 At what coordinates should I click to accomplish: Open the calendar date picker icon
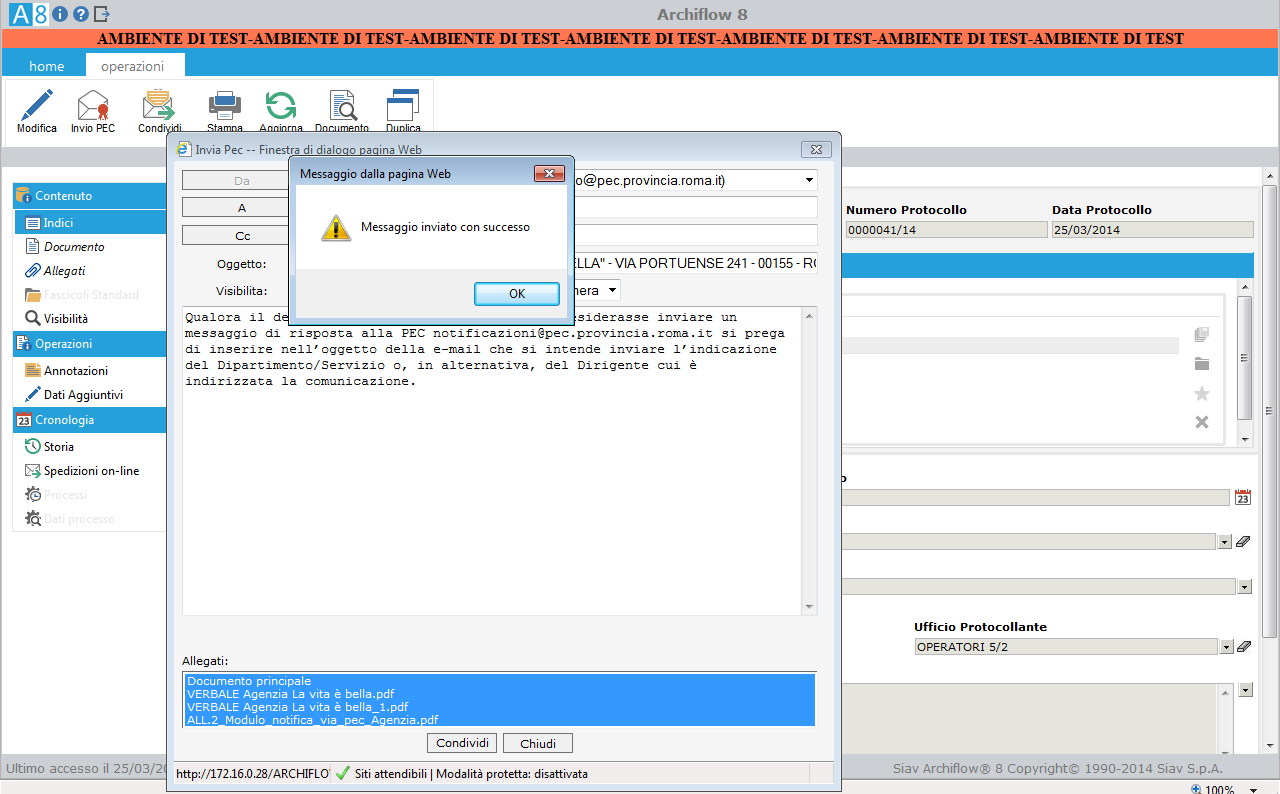pos(1243,497)
